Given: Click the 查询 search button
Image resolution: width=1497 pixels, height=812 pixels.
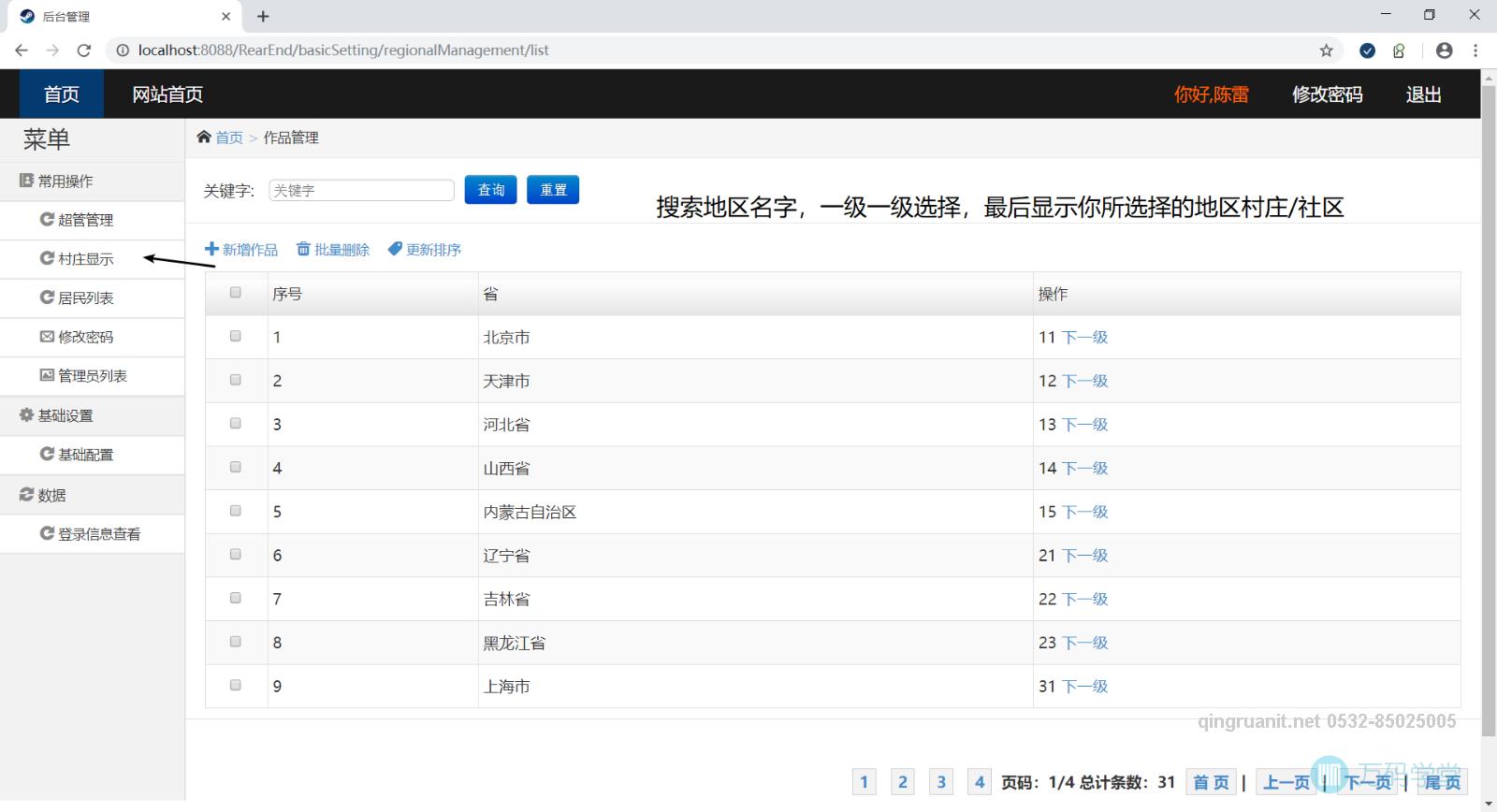Looking at the screenshot, I should tap(491, 190).
